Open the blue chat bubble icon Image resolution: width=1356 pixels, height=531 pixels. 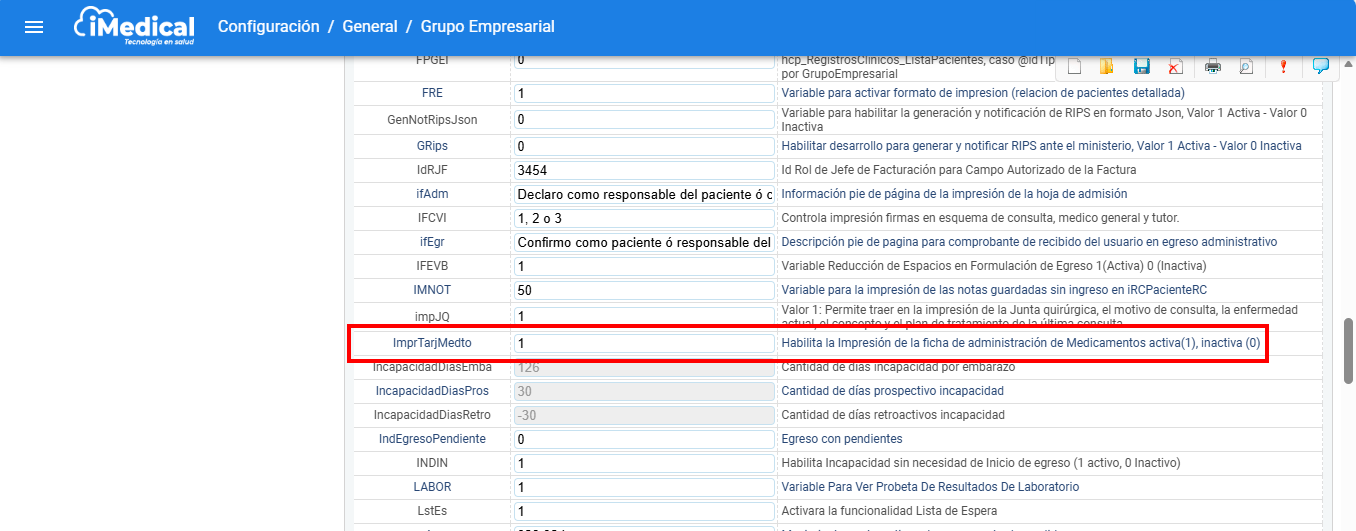(1321, 66)
